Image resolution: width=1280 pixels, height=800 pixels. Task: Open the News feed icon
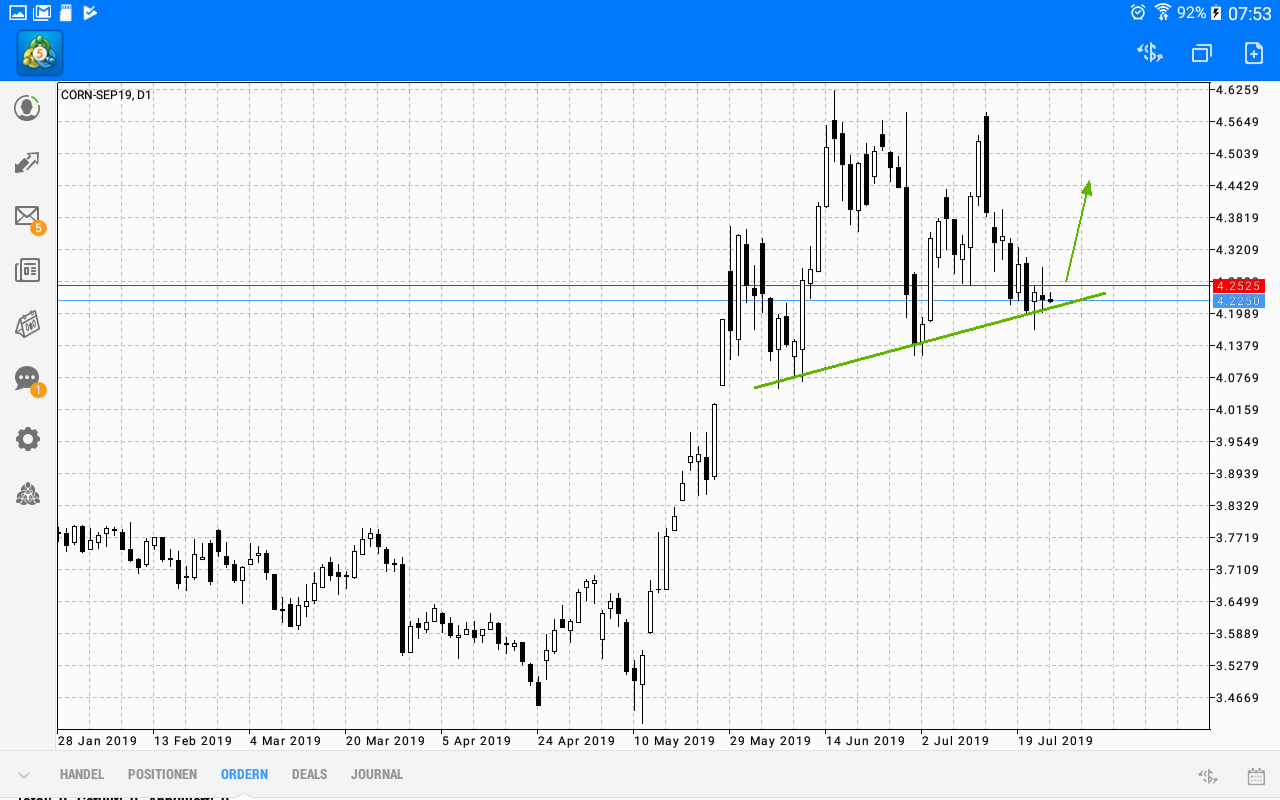pos(27,269)
